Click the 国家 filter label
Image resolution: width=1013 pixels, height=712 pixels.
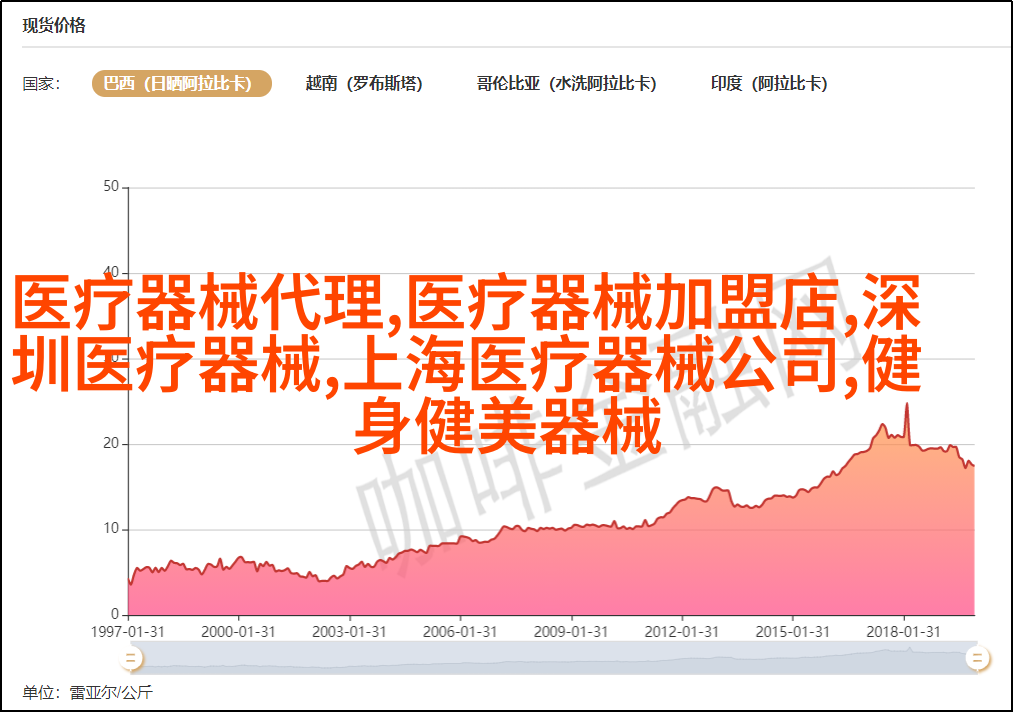point(42,84)
